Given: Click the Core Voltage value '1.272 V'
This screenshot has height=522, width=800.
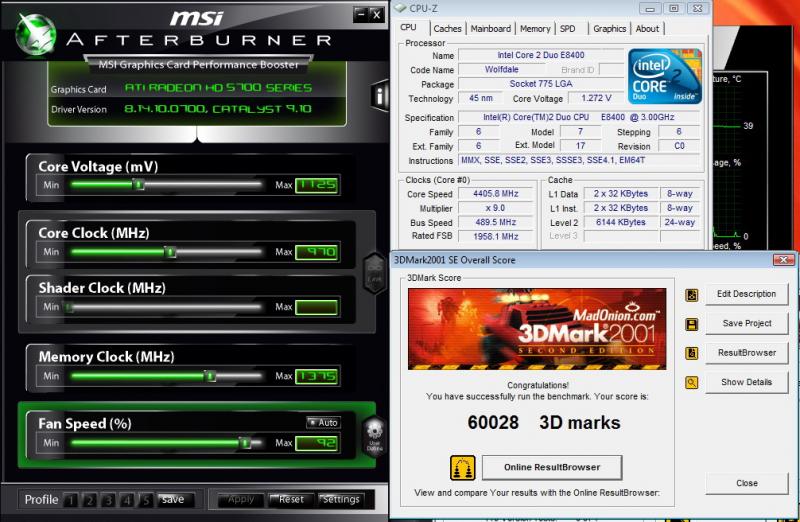Looking at the screenshot, I should tap(595, 98).
